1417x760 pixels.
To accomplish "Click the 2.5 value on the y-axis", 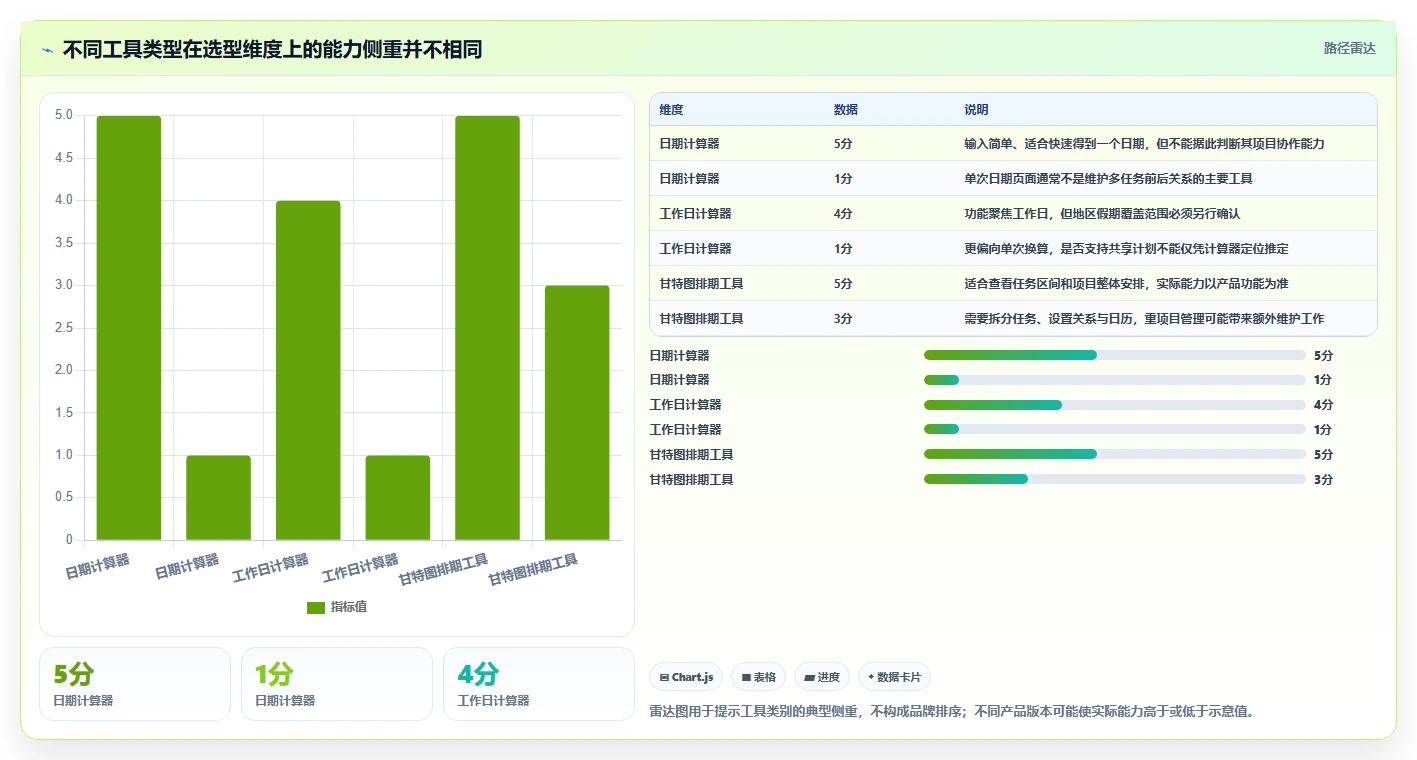I will pyautogui.click(x=63, y=328).
